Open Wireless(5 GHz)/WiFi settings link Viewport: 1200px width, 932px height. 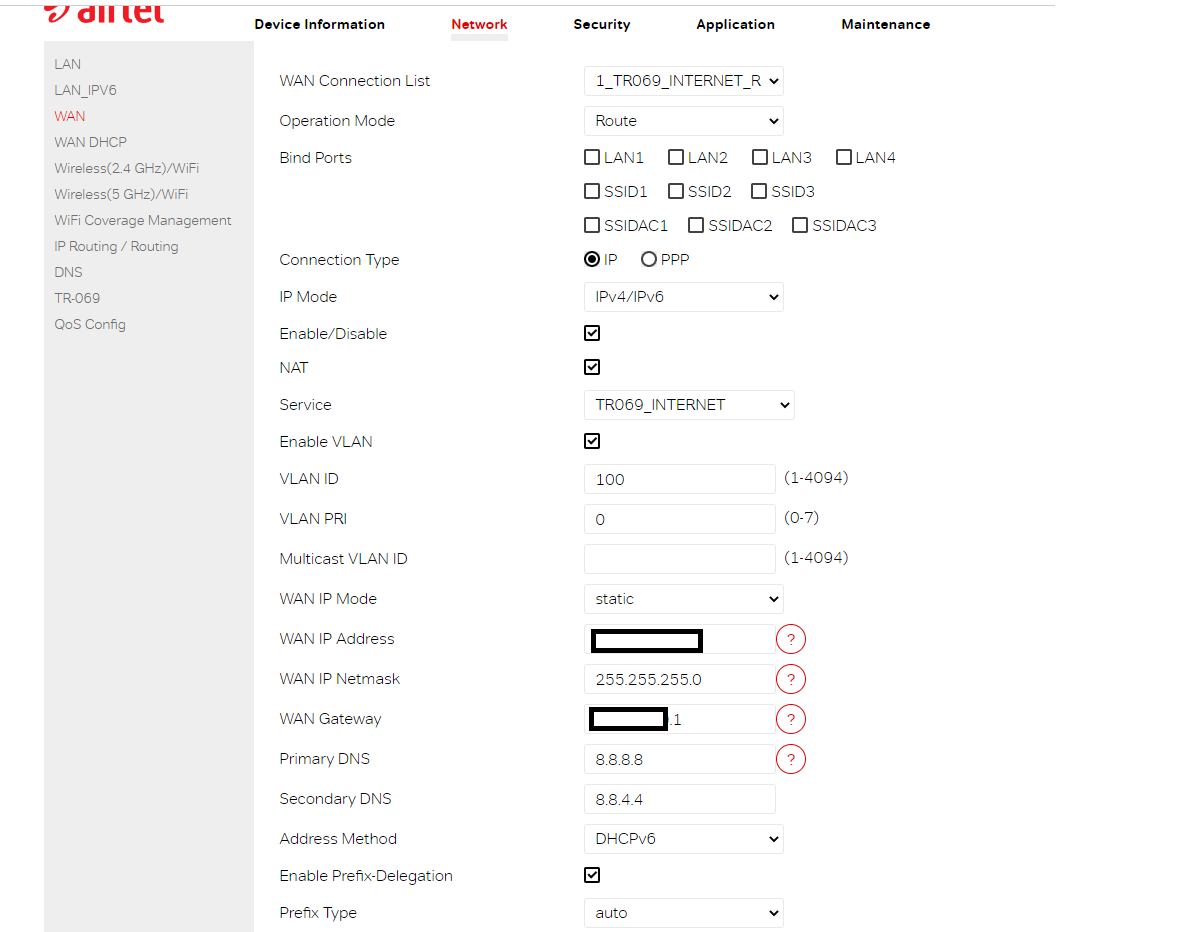click(121, 194)
